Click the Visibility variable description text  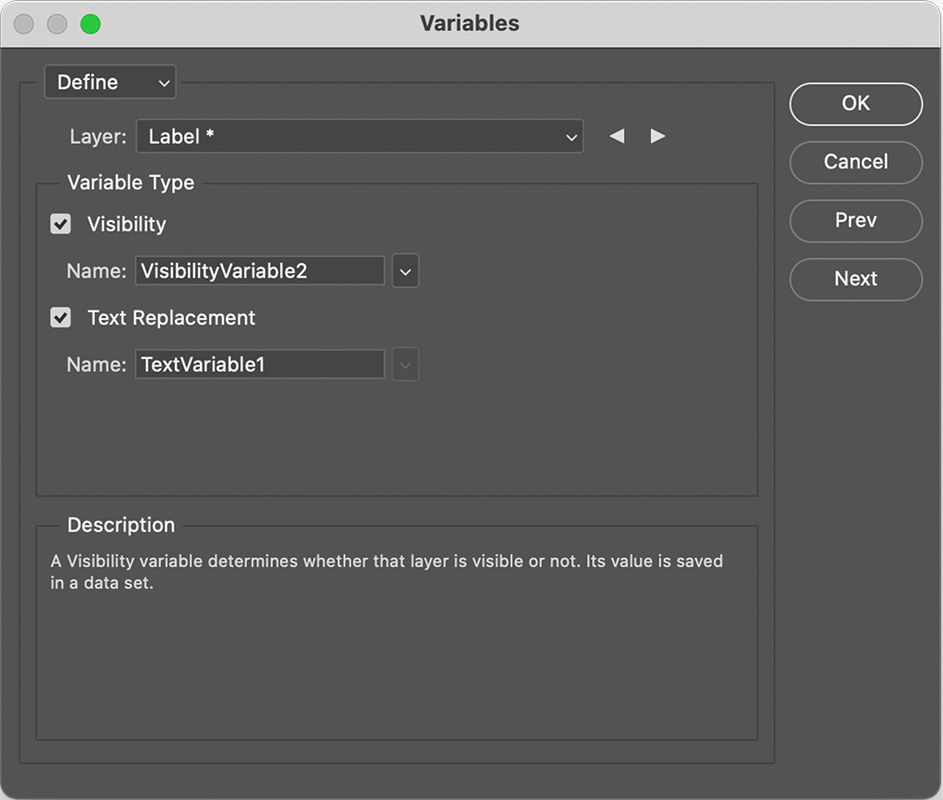pos(386,571)
